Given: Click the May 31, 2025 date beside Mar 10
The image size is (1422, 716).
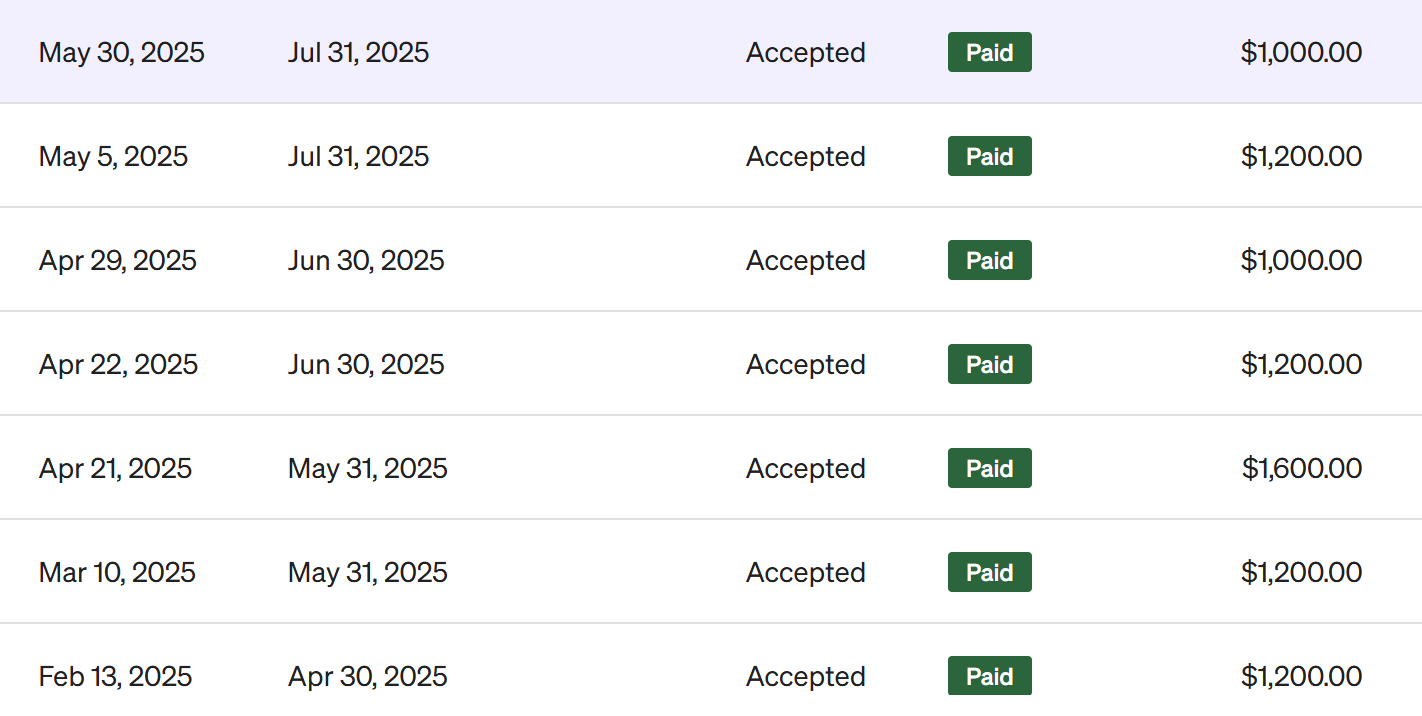Looking at the screenshot, I should [367, 572].
